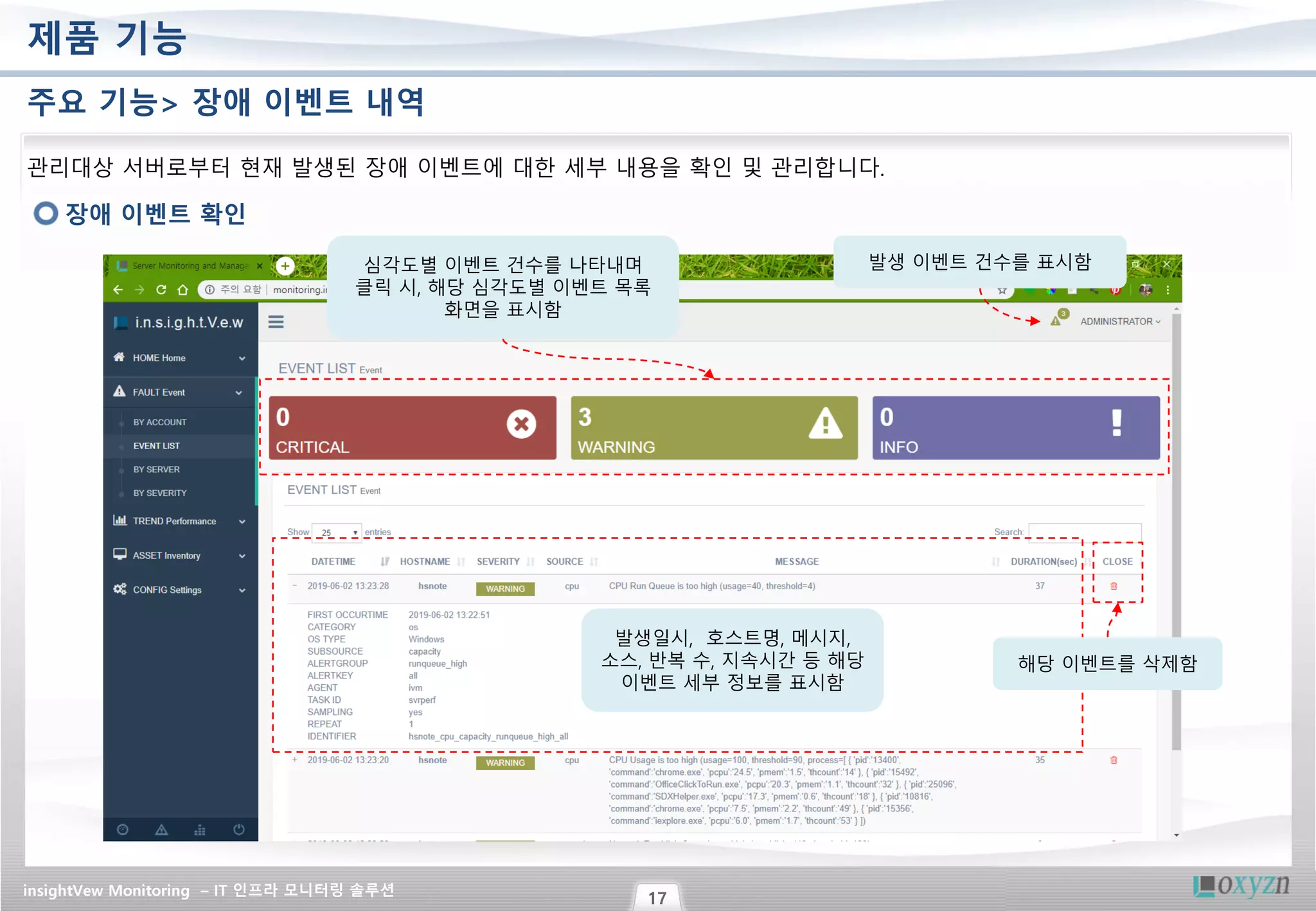Sort by the HOSTNAME column
Image resolution: width=1316 pixels, height=911 pixels.
pyautogui.click(x=432, y=562)
